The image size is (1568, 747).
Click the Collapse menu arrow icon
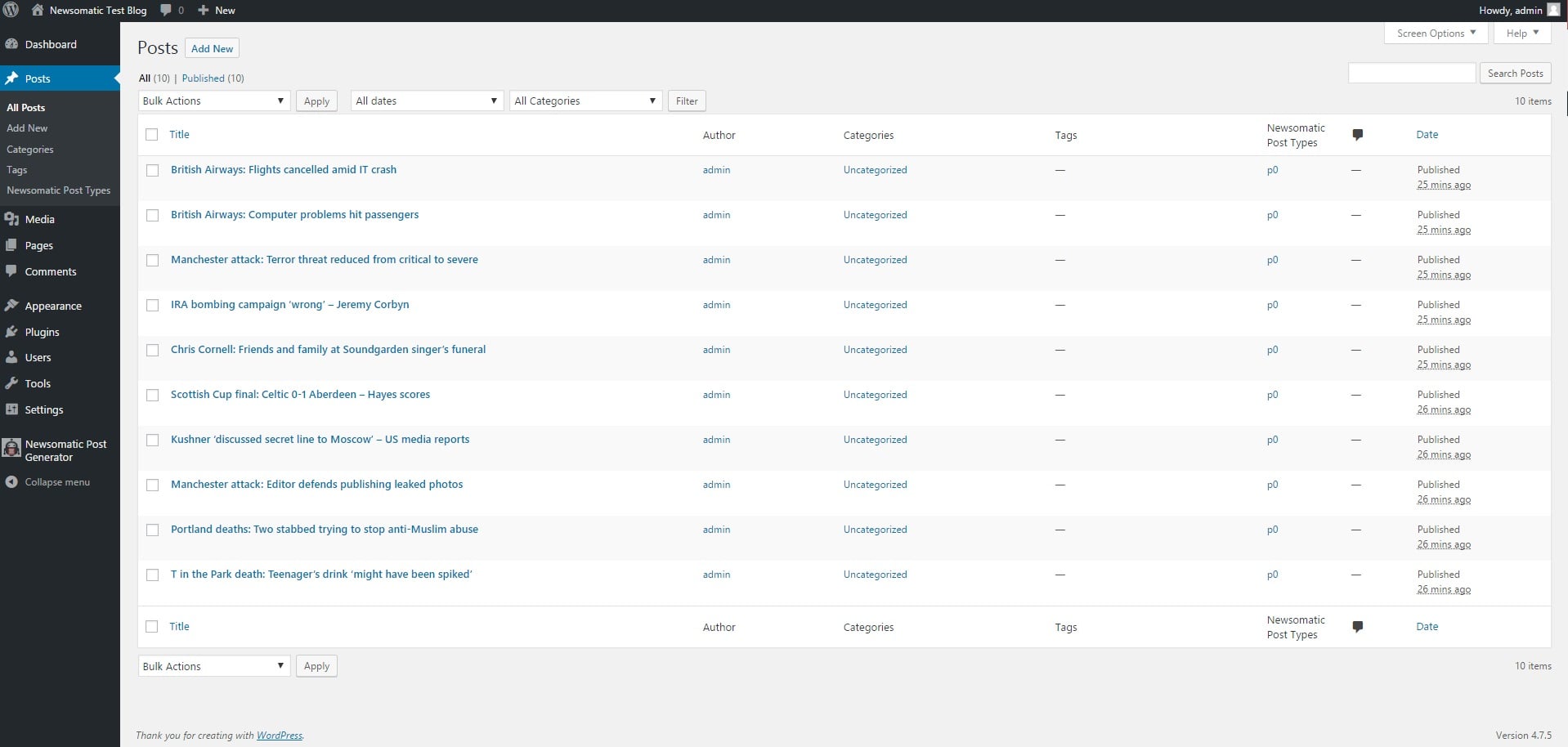11,482
